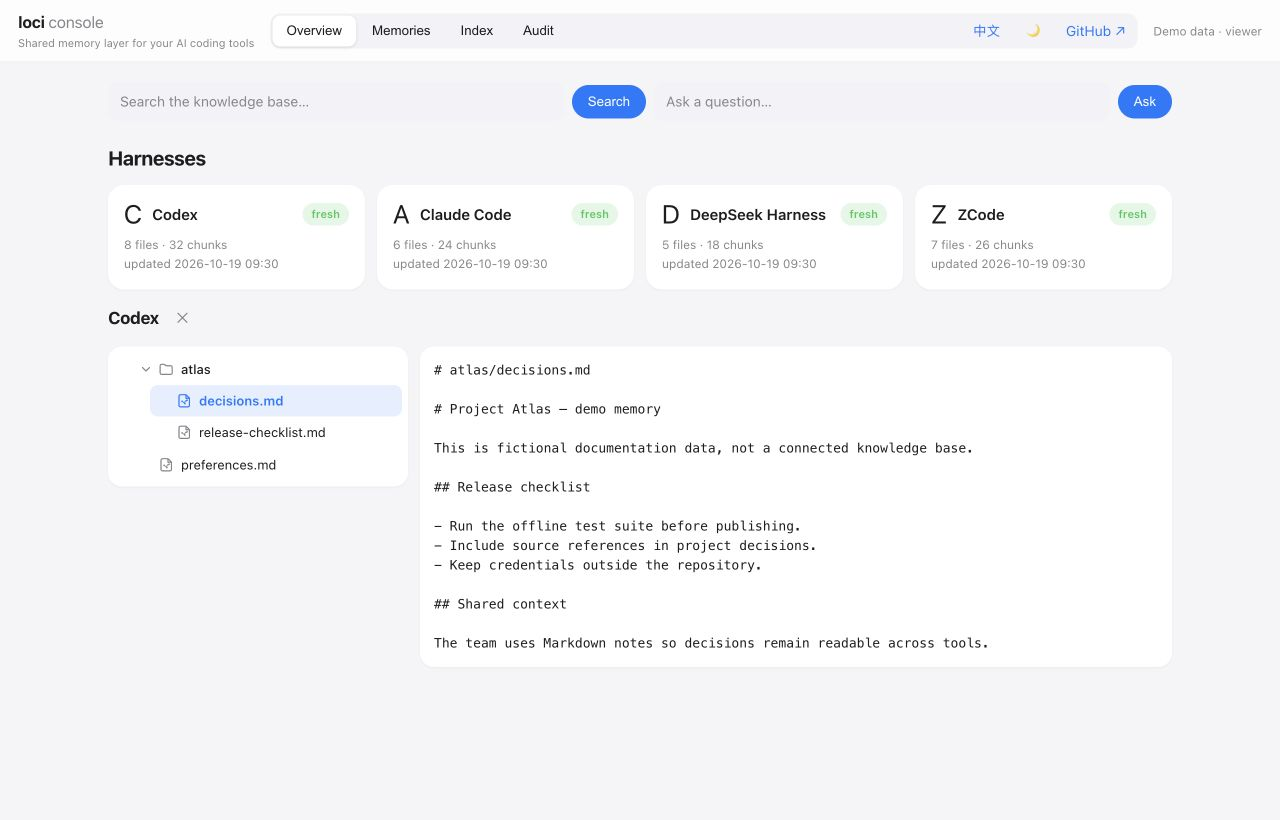
Task: Open the Claude Code harness card
Action: (505, 237)
